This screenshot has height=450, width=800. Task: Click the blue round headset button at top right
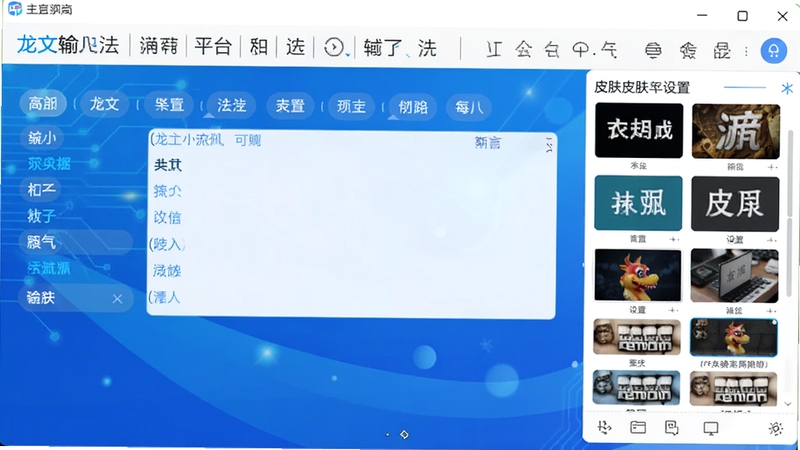(773, 51)
